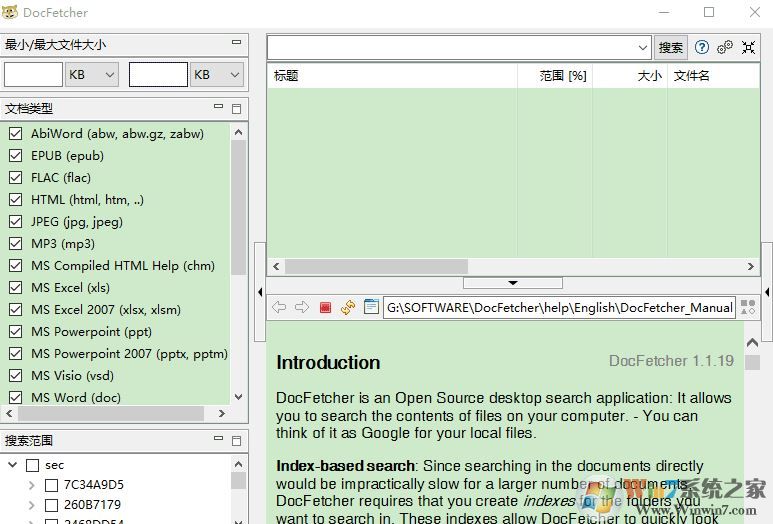The width and height of the screenshot is (773, 524).
Task: Check the 260B7179 folder checkbox
Action: pyautogui.click(x=51, y=505)
